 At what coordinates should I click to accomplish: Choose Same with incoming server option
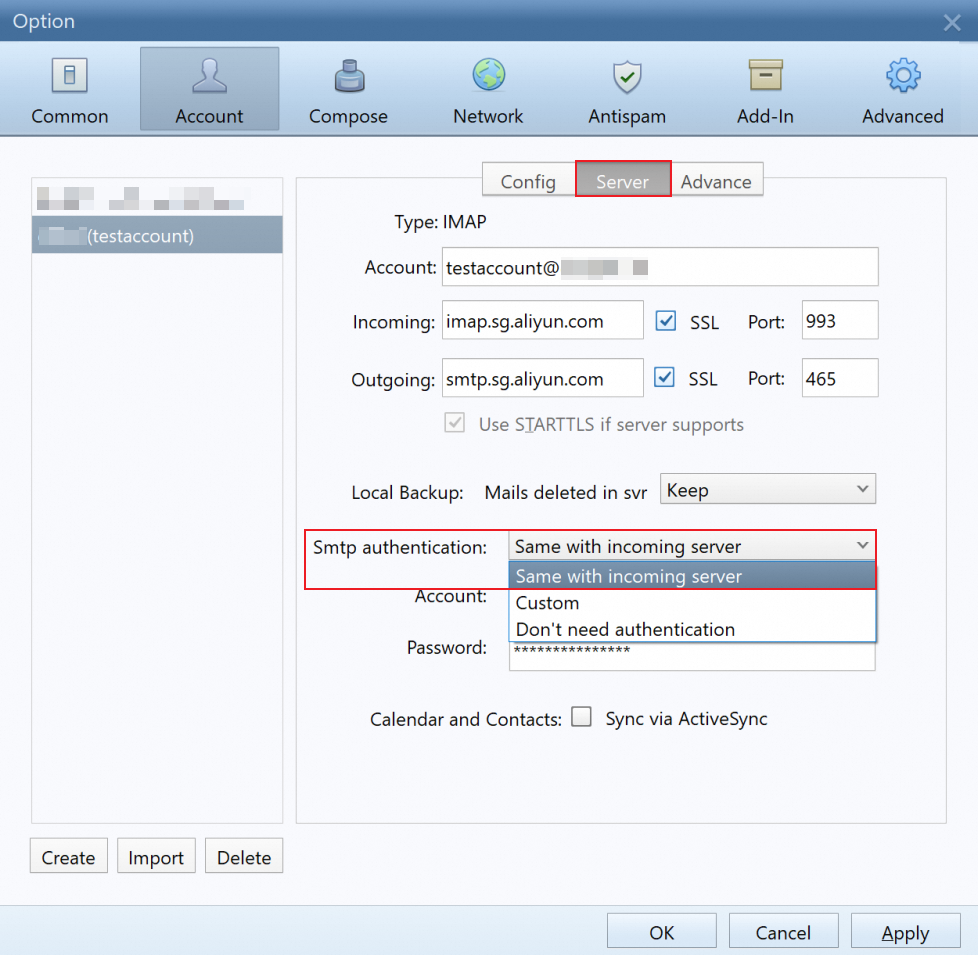point(692,576)
